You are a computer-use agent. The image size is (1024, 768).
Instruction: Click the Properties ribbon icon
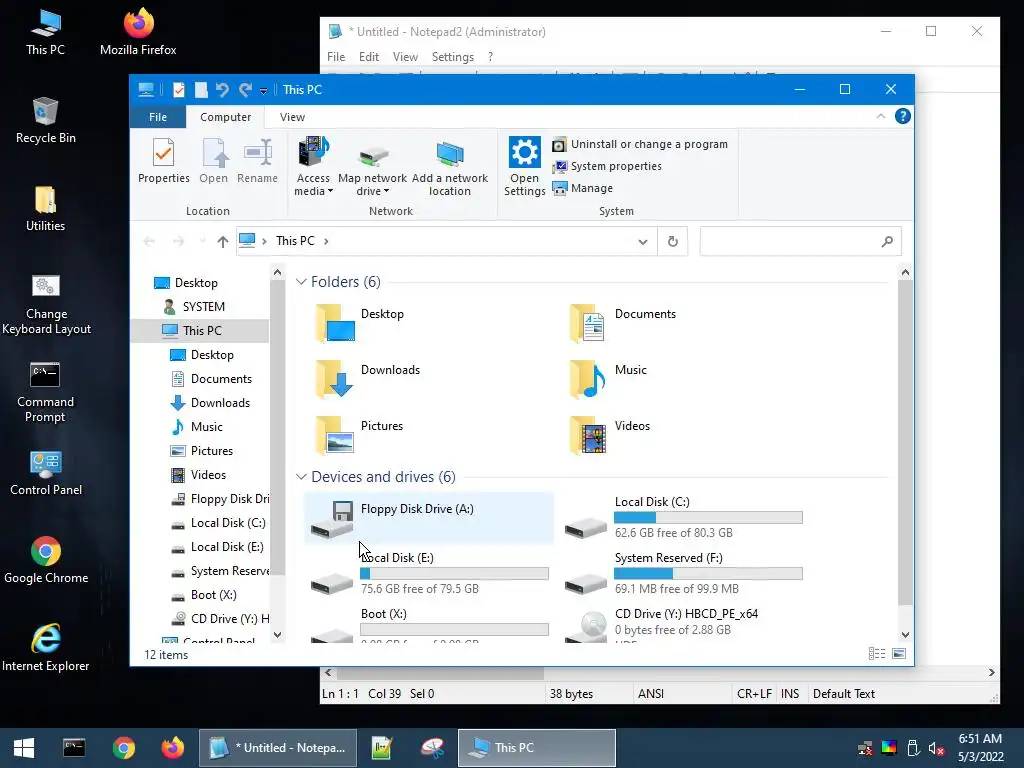[x=163, y=161]
